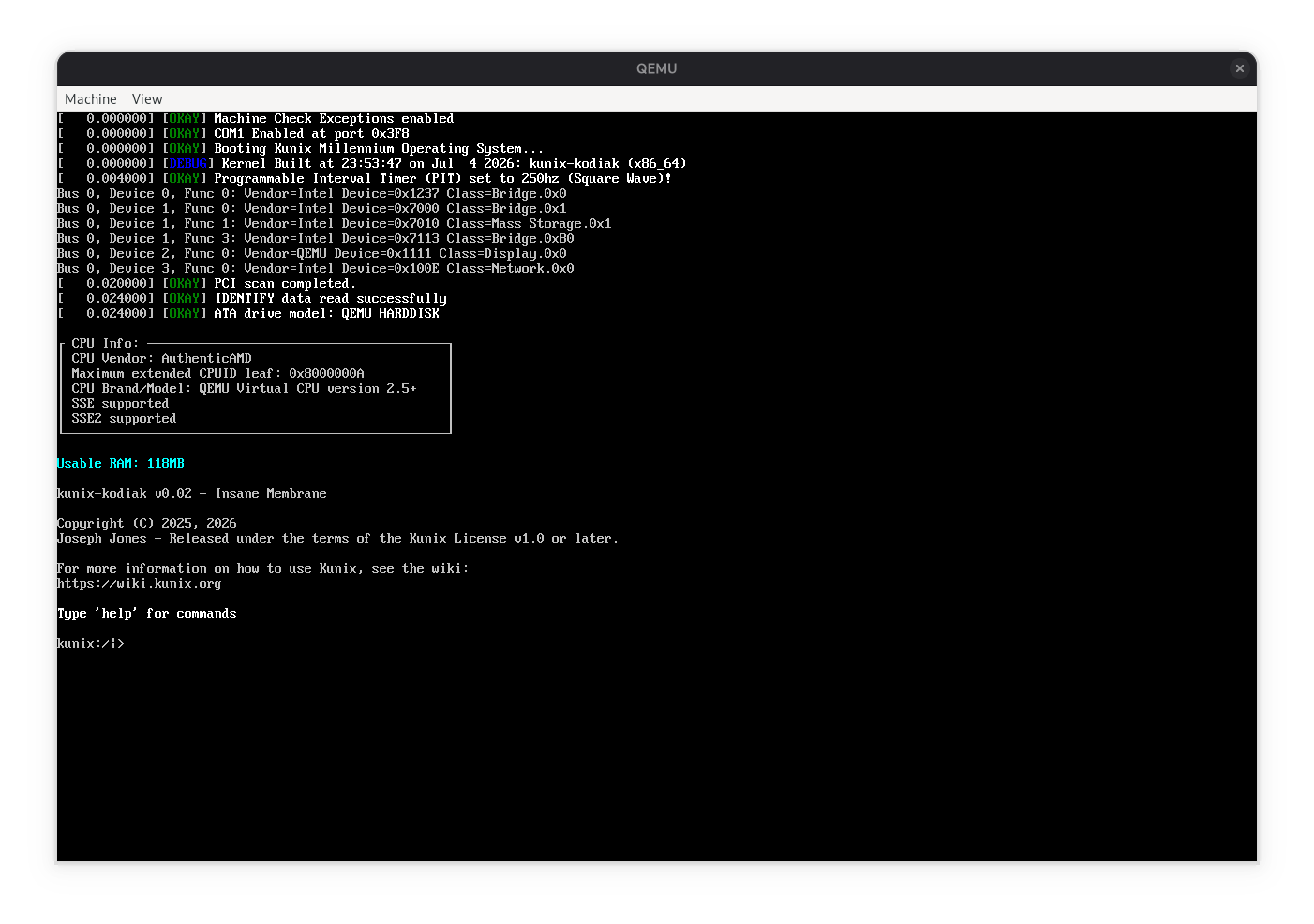Click the PCI line with Device=0x1237
This screenshot has height=924, width=1314.
pyautogui.click(x=312, y=194)
